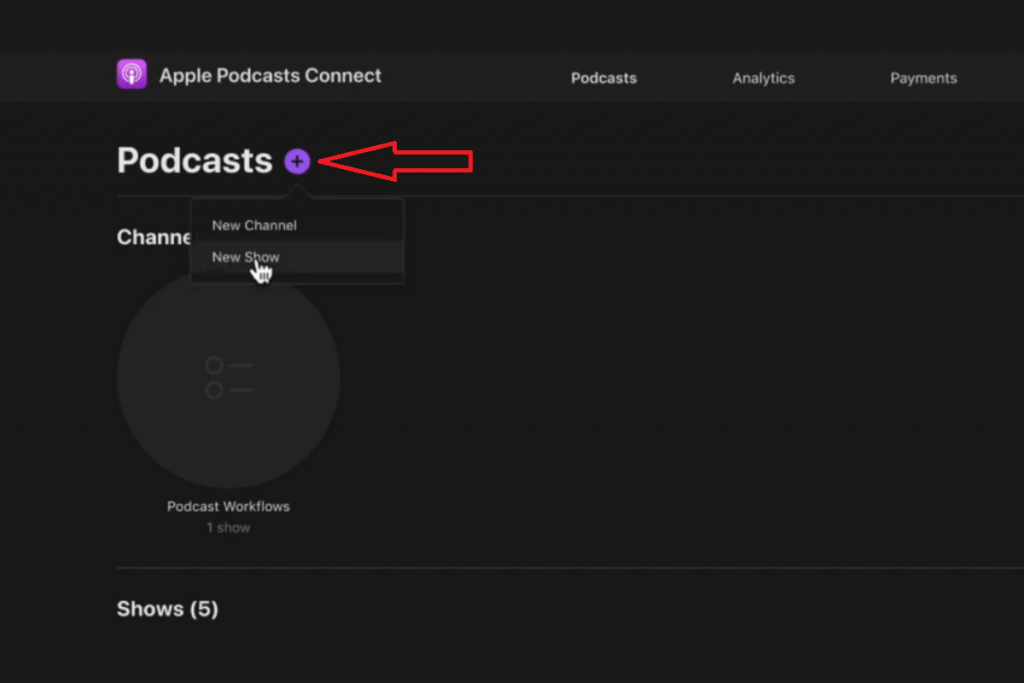1024x683 pixels.
Task: Click the dropdown menu's top pointer caret
Action: tap(297, 193)
